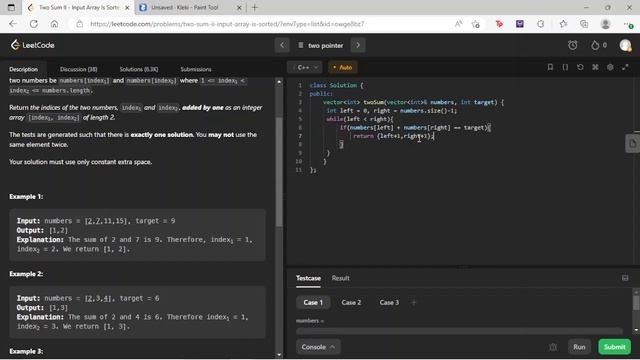Go to previous problem in list

tap(282, 45)
